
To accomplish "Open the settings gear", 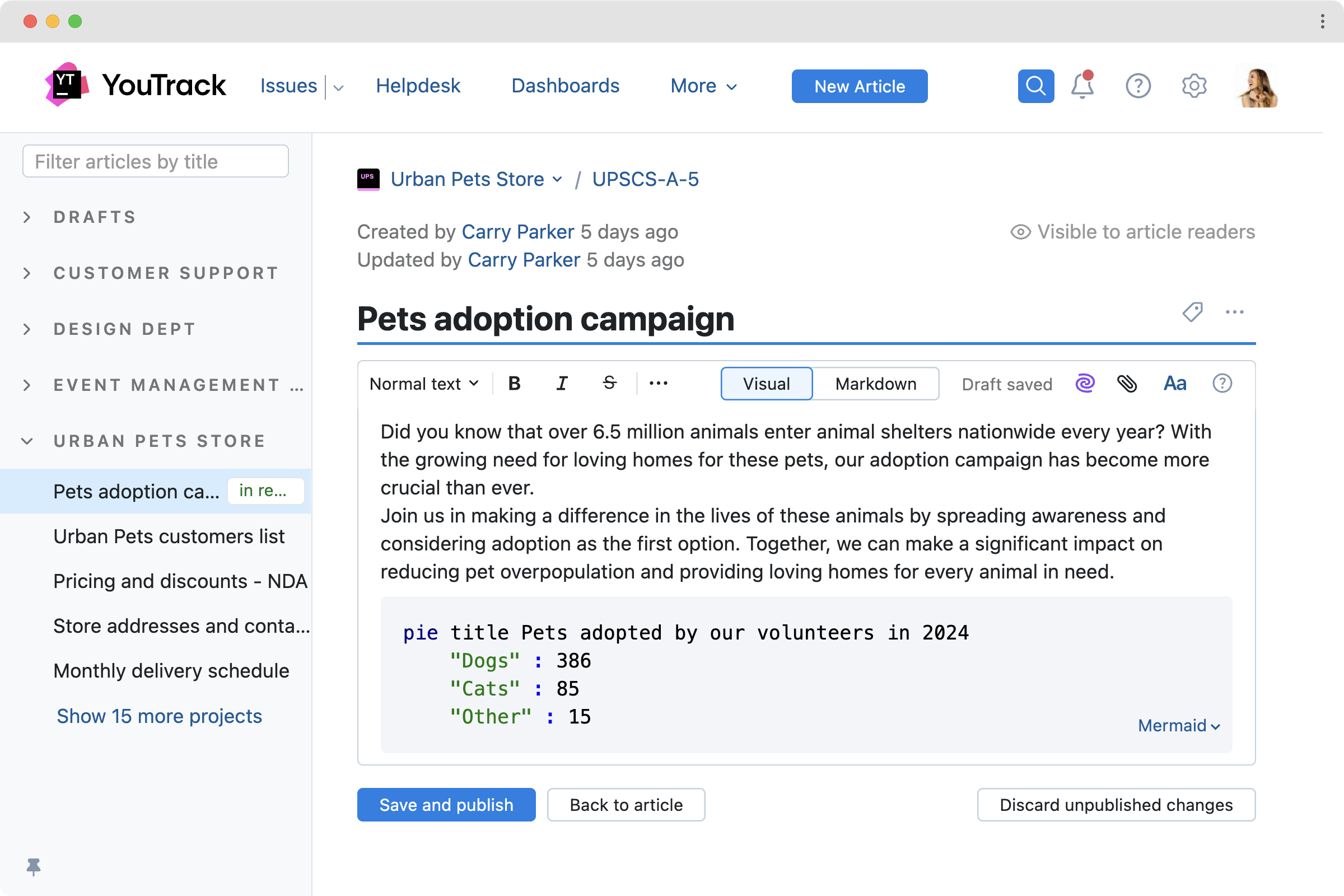I will click(x=1194, y=86).
